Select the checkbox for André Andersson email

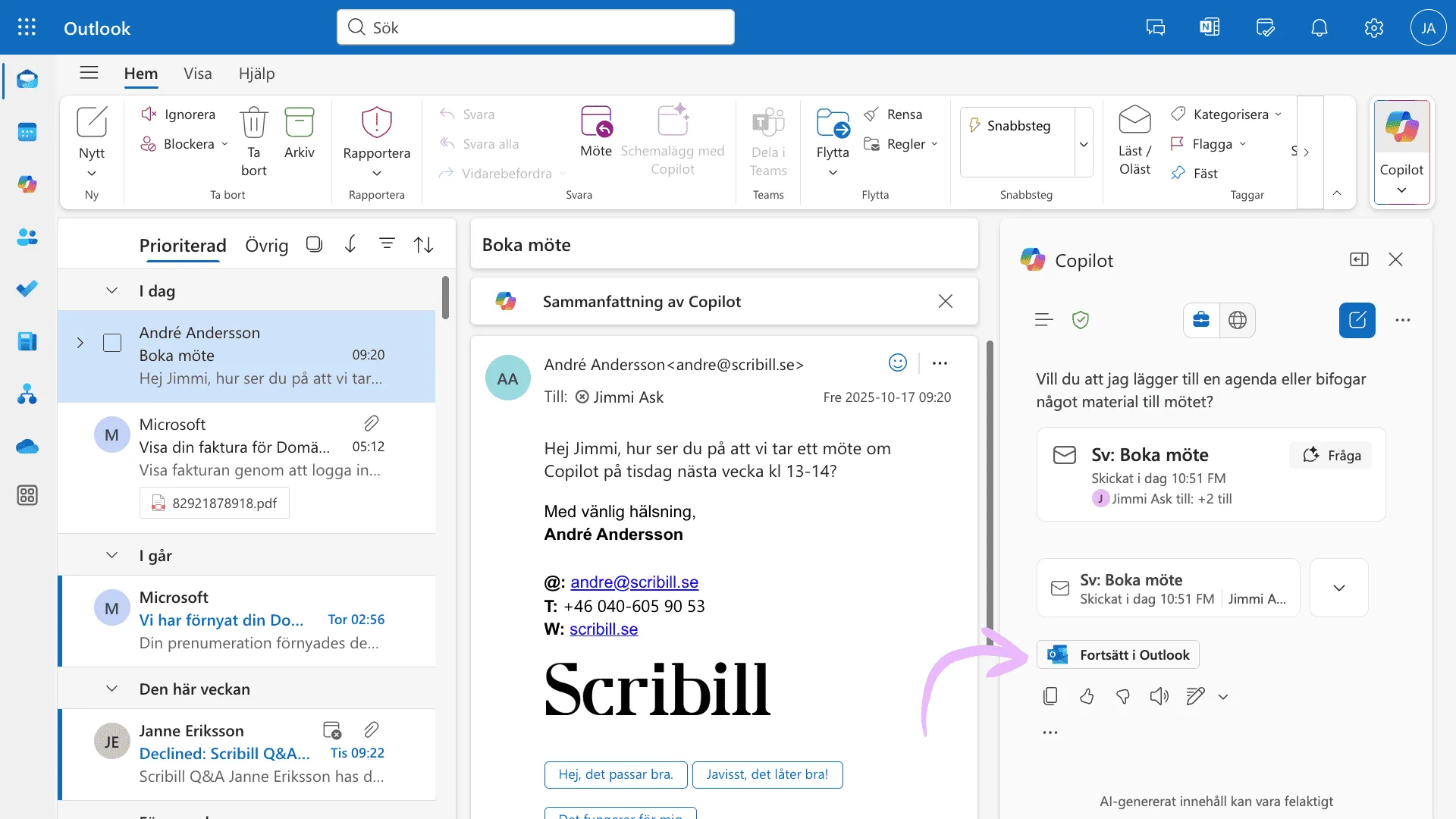click(112, 344)
